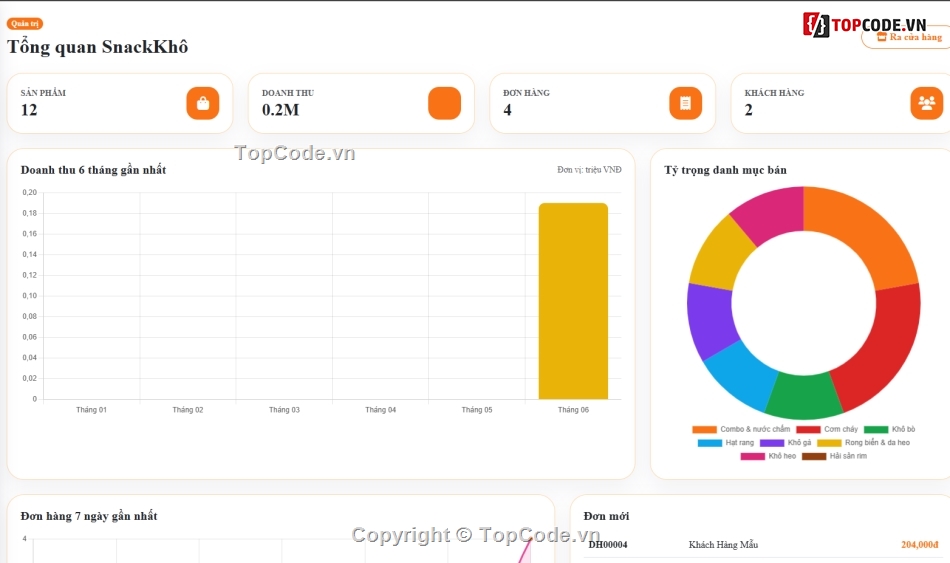950x563 pixels.
Task: Toggle the Khô gà legend item
Action: (x=785, y=443)
